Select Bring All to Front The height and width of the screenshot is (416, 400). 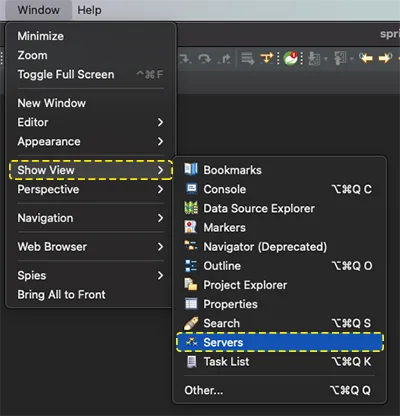(x=90, y=295)
